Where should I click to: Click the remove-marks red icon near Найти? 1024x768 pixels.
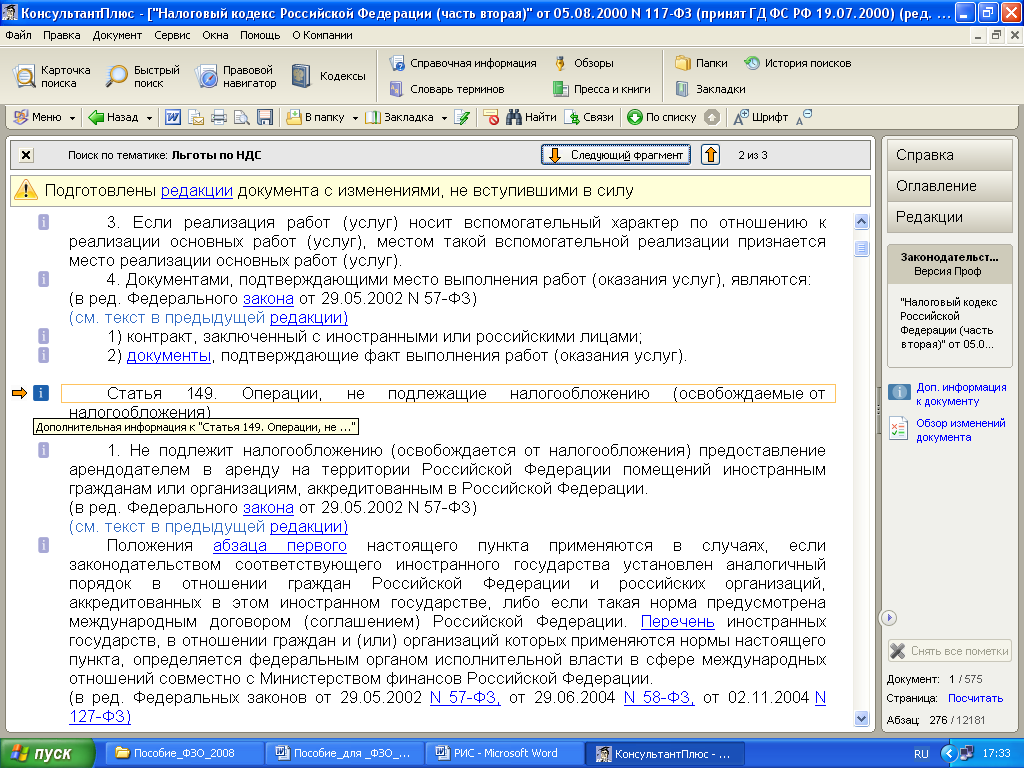point(491,118)
